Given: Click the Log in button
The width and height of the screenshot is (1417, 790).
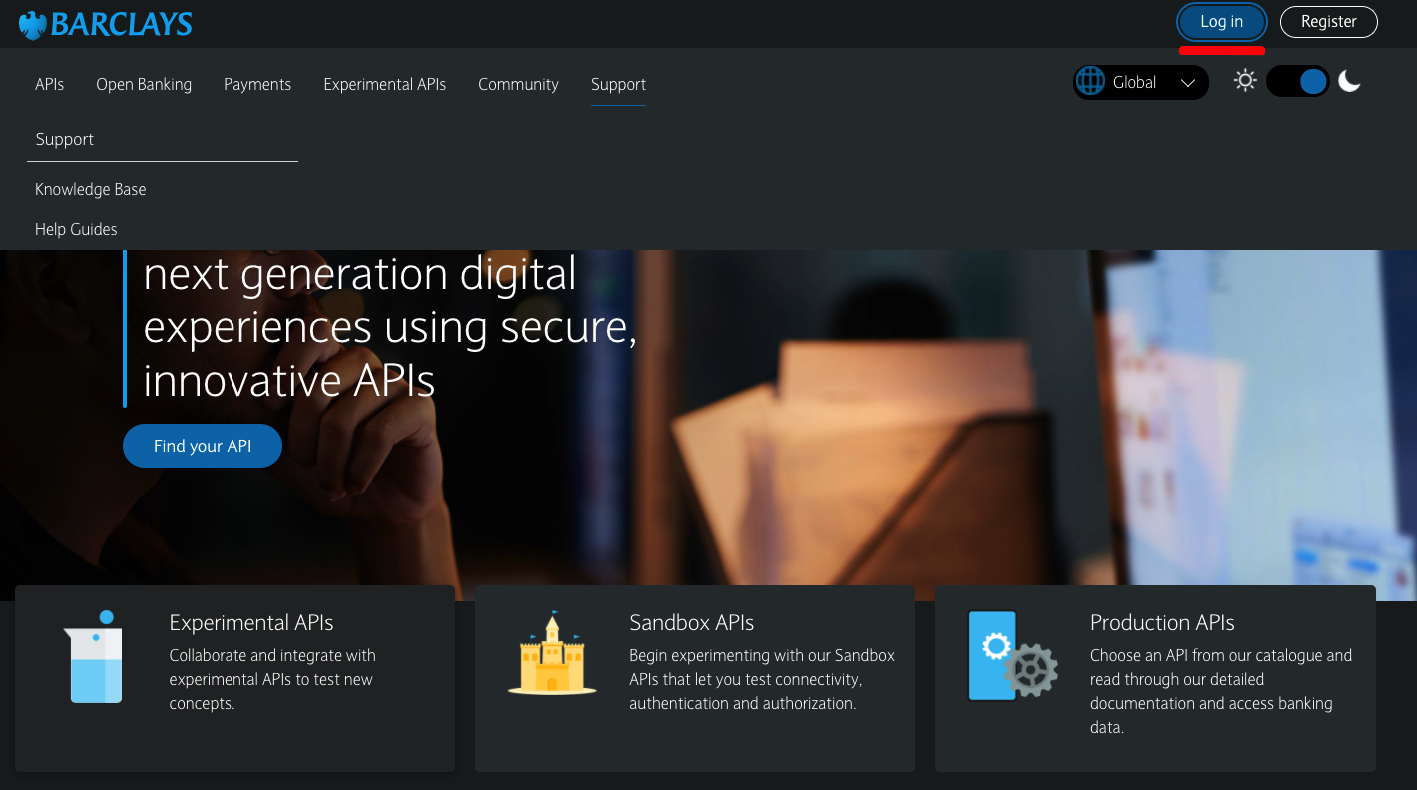Looking at the screenshot, I should (1222, 22).
